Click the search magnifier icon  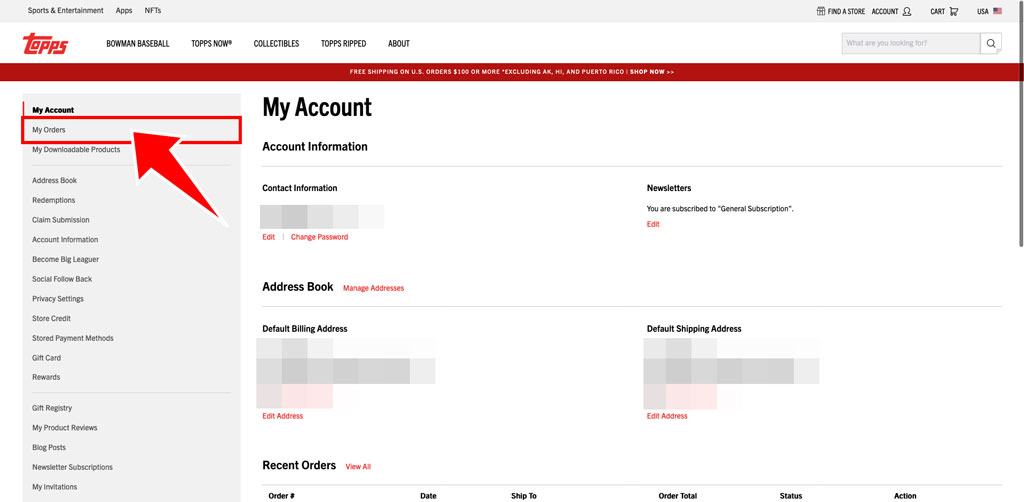991,44
